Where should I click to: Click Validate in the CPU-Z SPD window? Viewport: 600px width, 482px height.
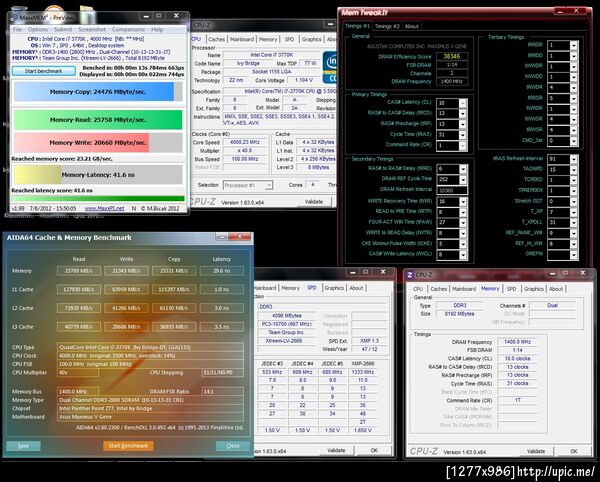coord(336,450)
